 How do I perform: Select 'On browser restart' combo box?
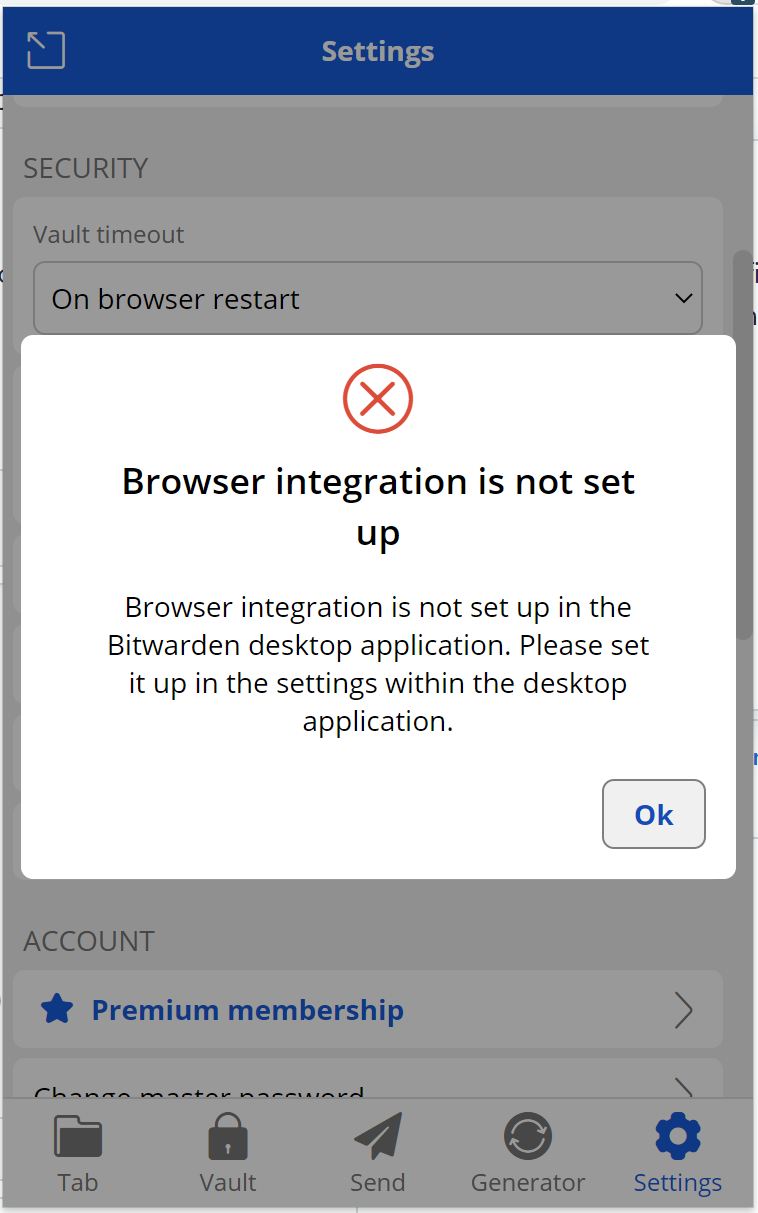click(x=368, y=297)
